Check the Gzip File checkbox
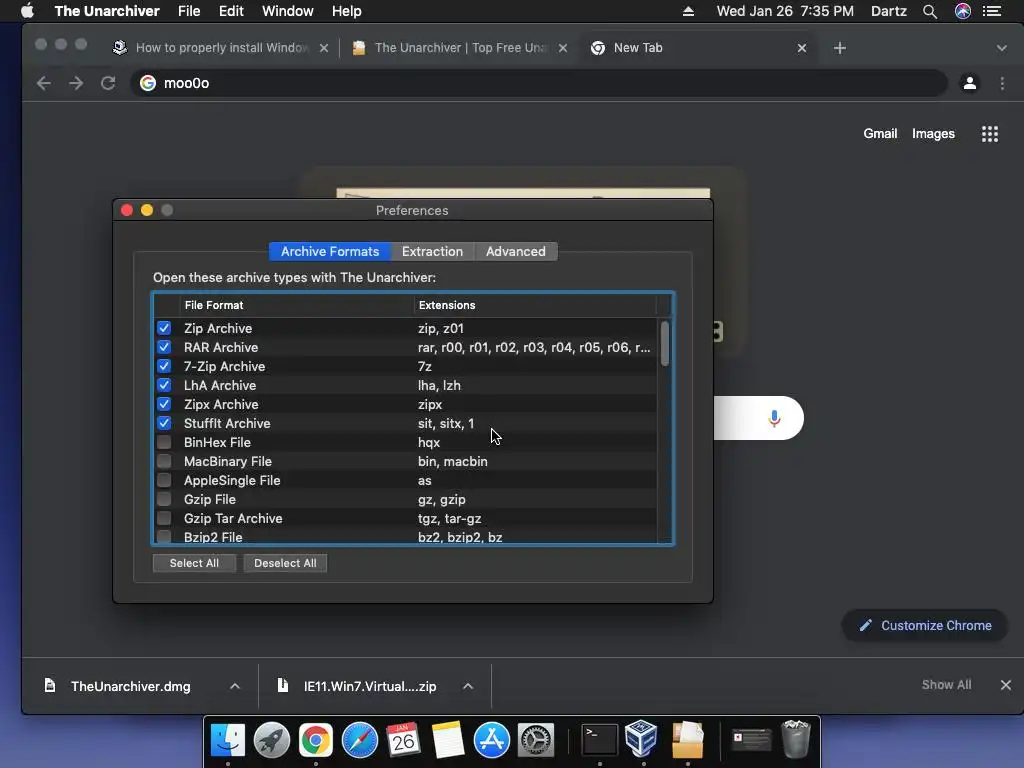 [x=164, y=499]
